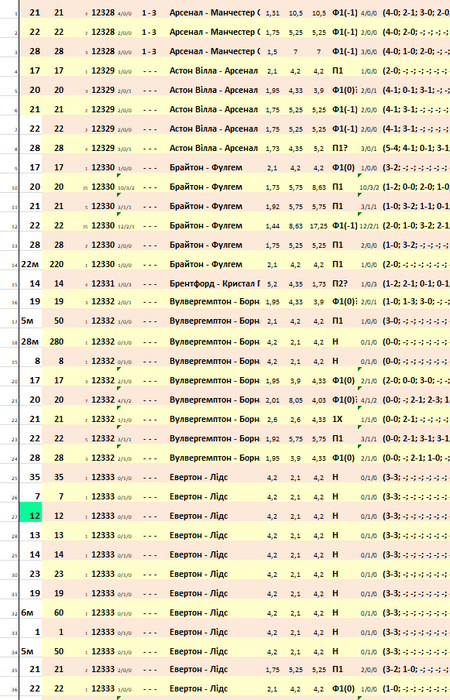Click Арсенал - Манчестер in the 1,31 row
This screenshot has height=700, width=450.
pos(214,13)
